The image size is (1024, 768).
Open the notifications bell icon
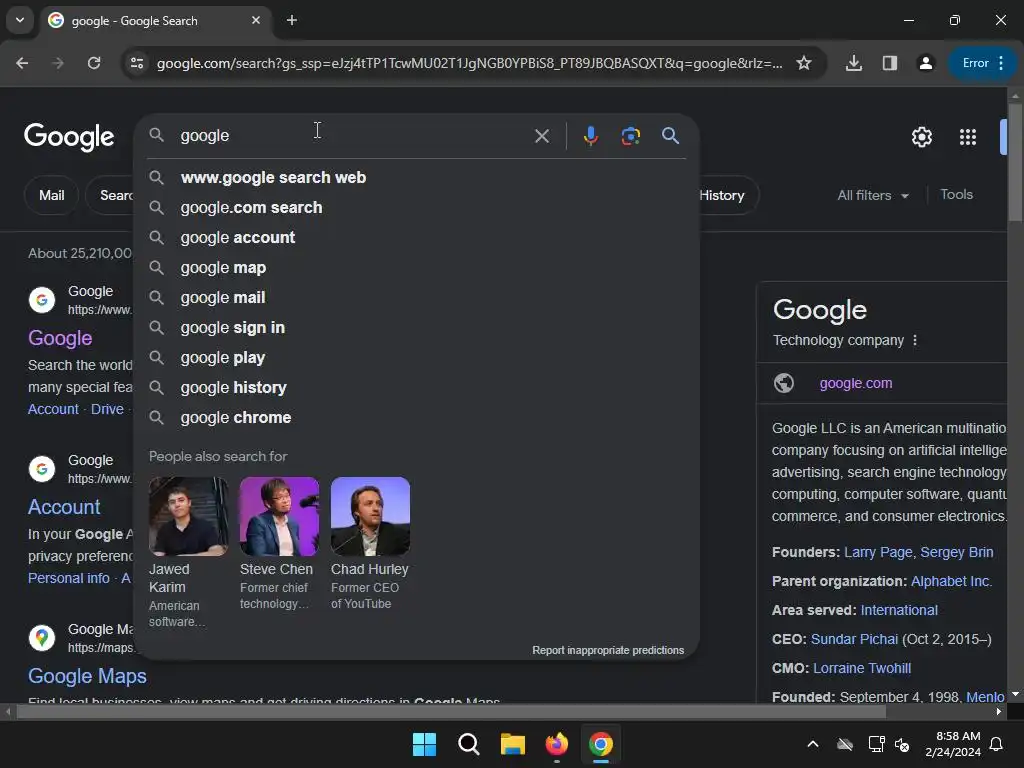(997, 744)
